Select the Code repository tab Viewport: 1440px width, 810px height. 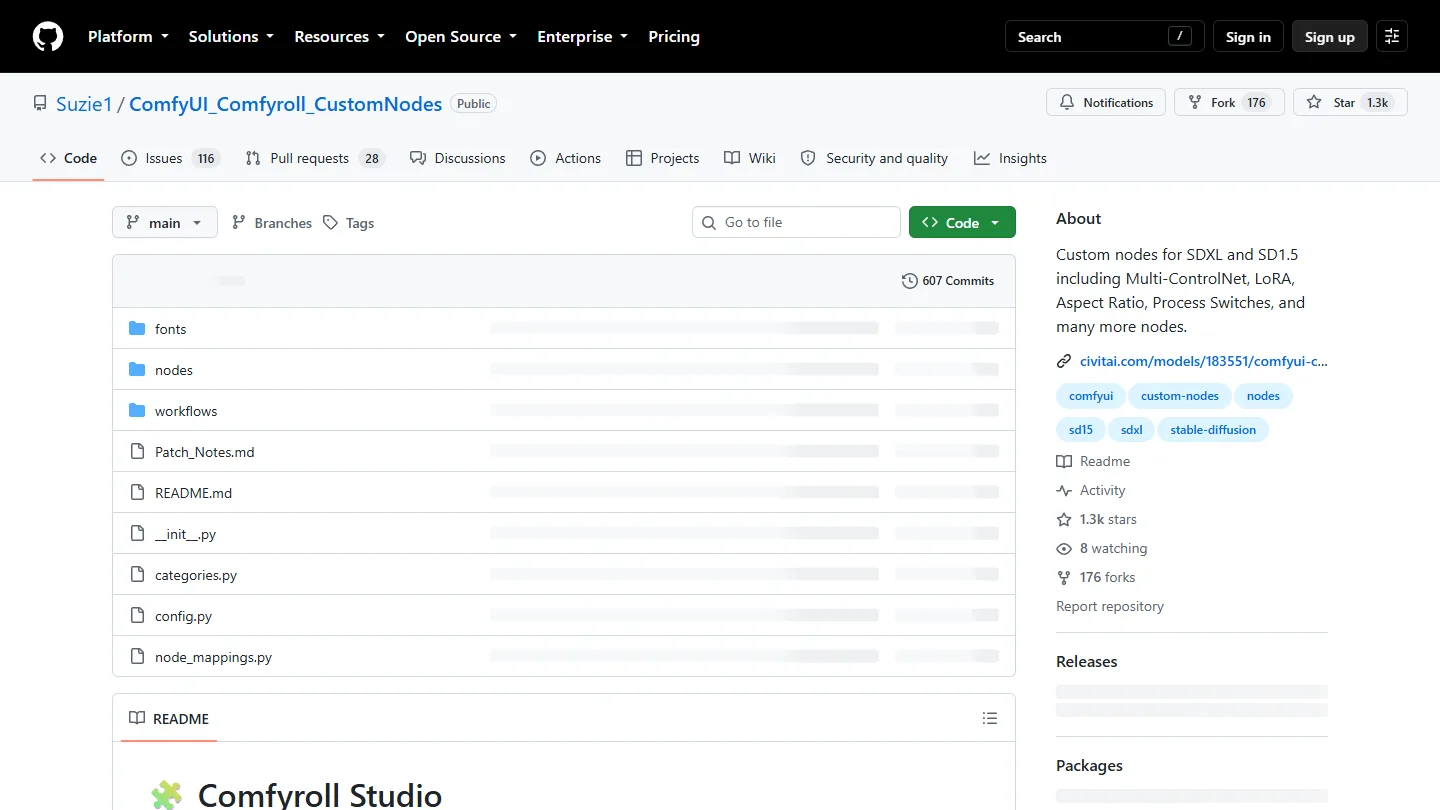point(68,158)
